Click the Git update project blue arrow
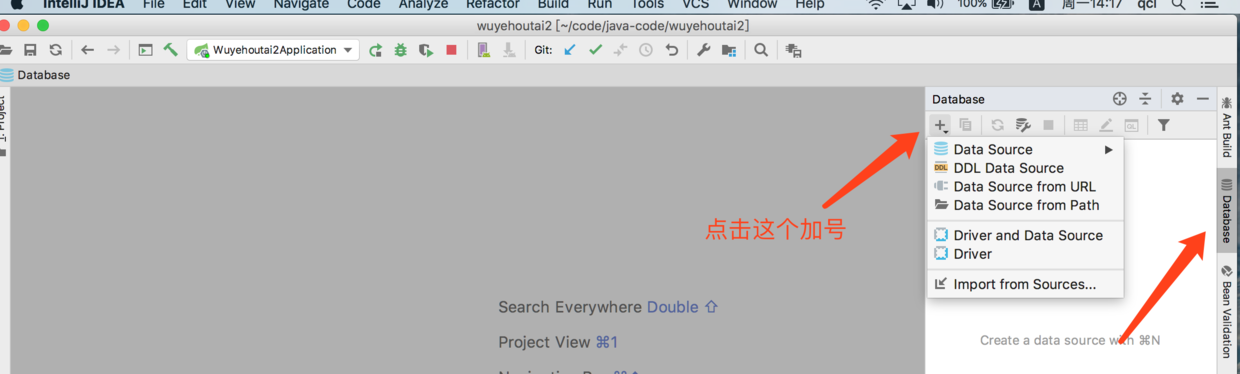The image size is (1240, 374). (x=570, y=50)
